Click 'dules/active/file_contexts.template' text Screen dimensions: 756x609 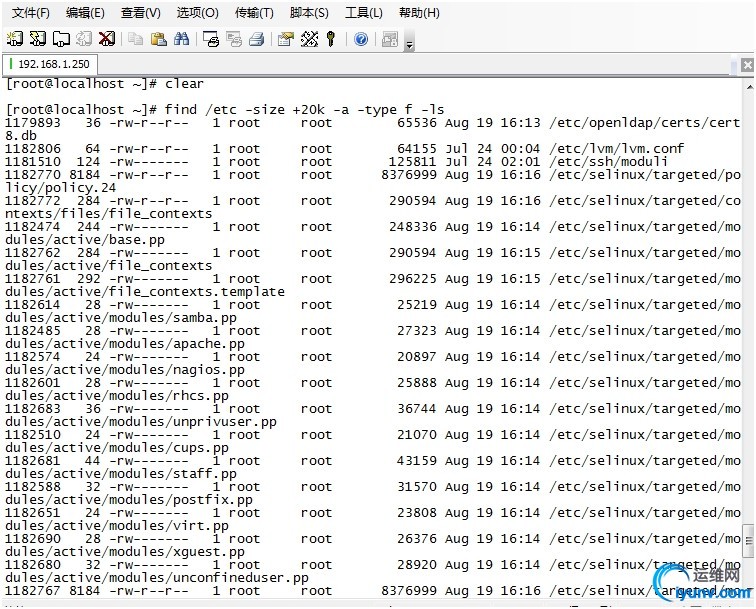(x=145, y=292)
